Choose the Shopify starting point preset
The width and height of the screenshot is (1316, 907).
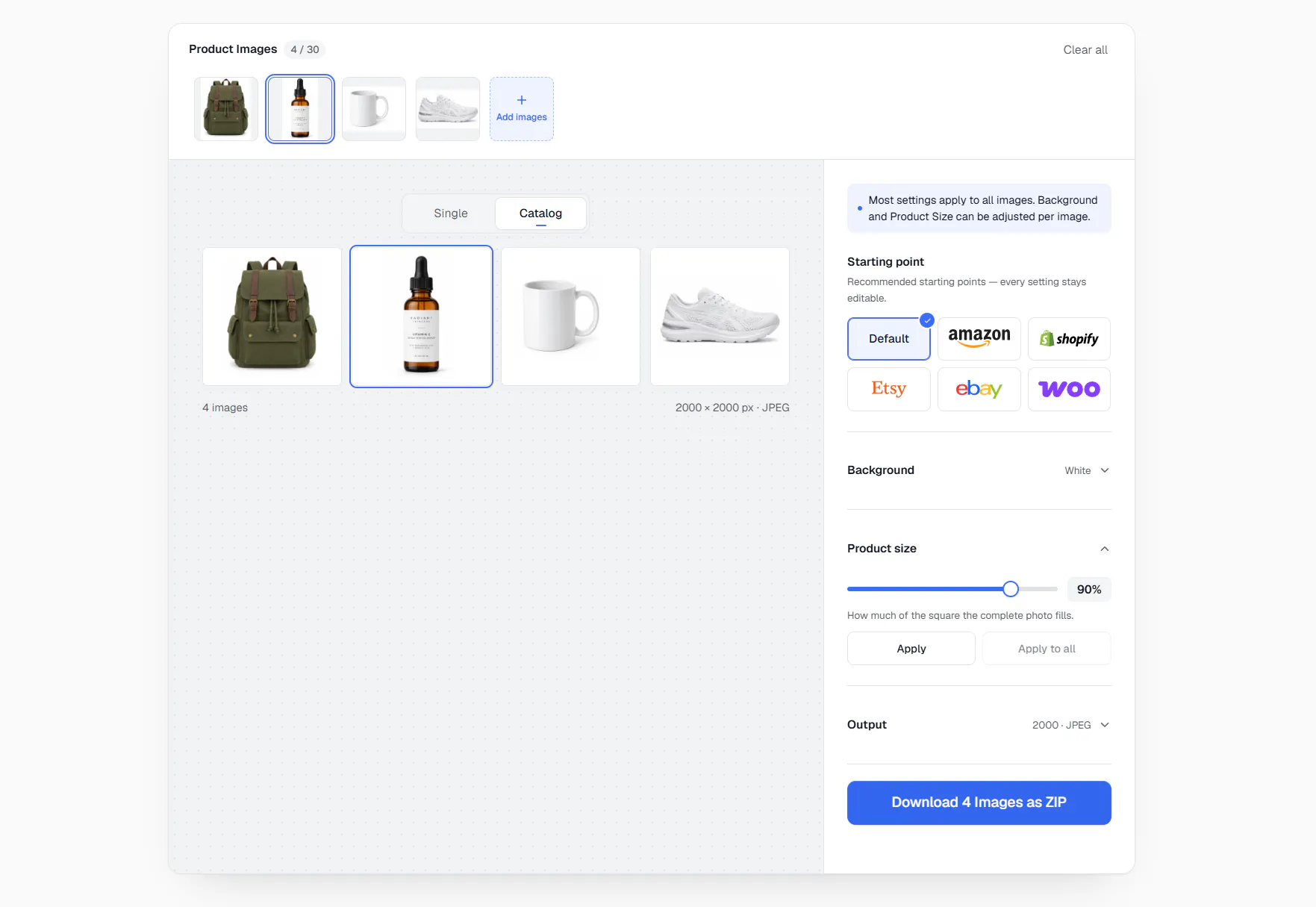pos(1069,339)
